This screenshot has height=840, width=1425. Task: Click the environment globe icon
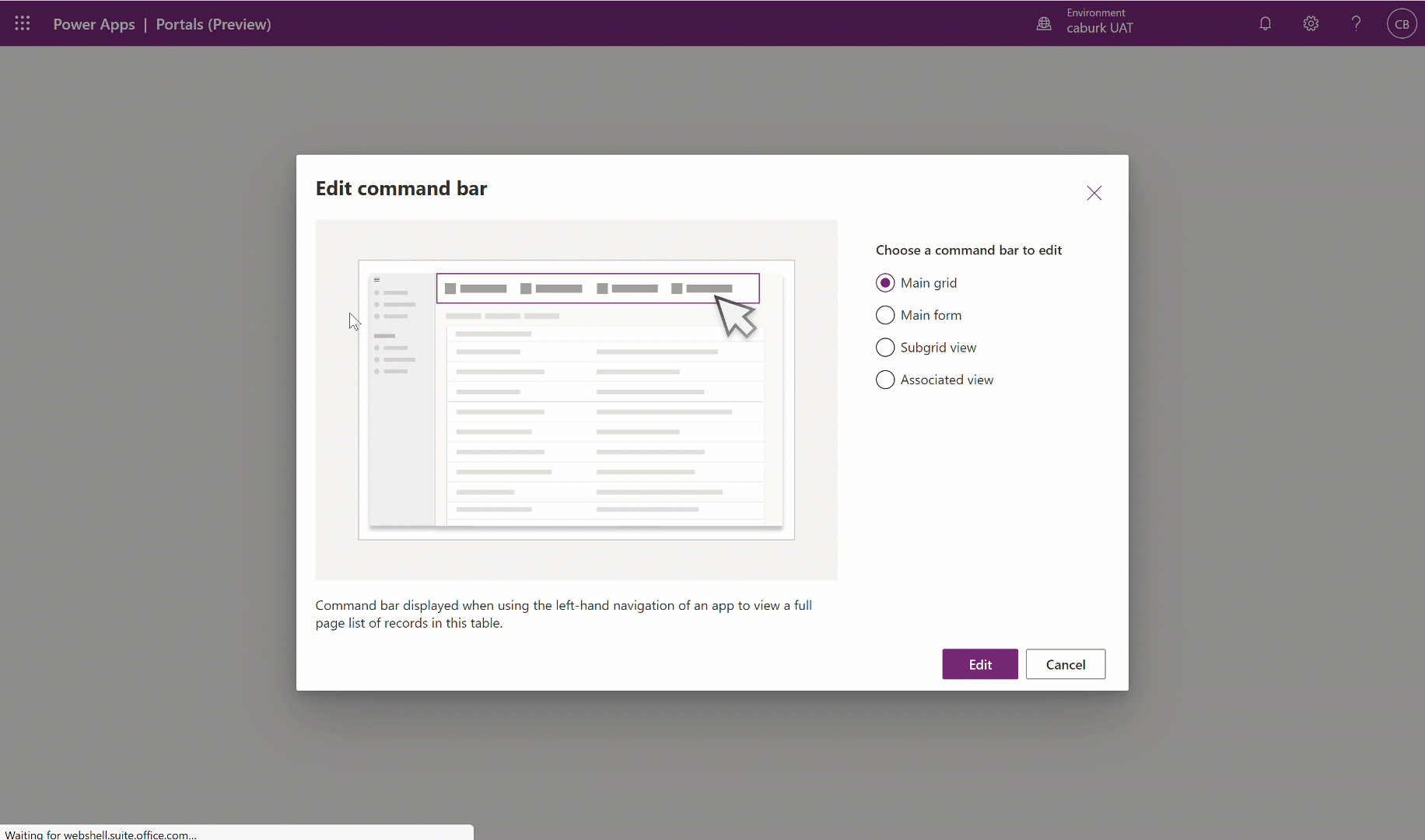coord(1044,23)
